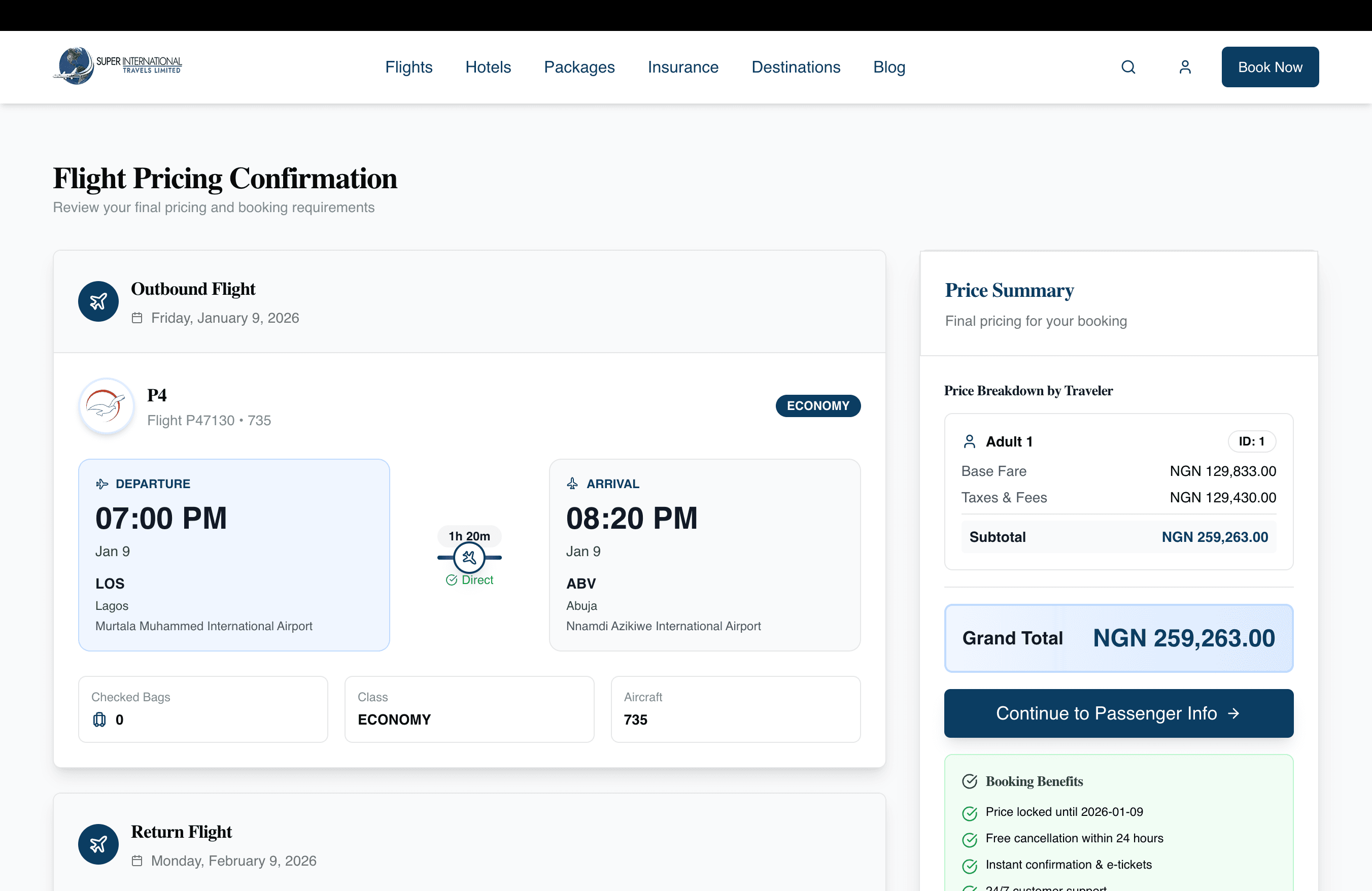Click the arrival landing icon
This screenshot has width=1372, height=891.
[x=572, y=484]
